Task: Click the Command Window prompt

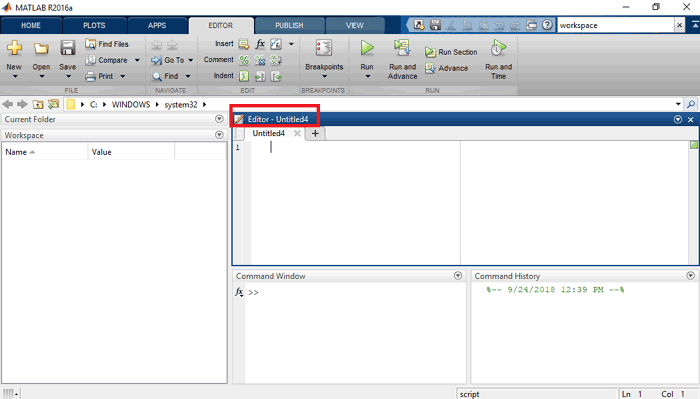Action: pos(253,292)
